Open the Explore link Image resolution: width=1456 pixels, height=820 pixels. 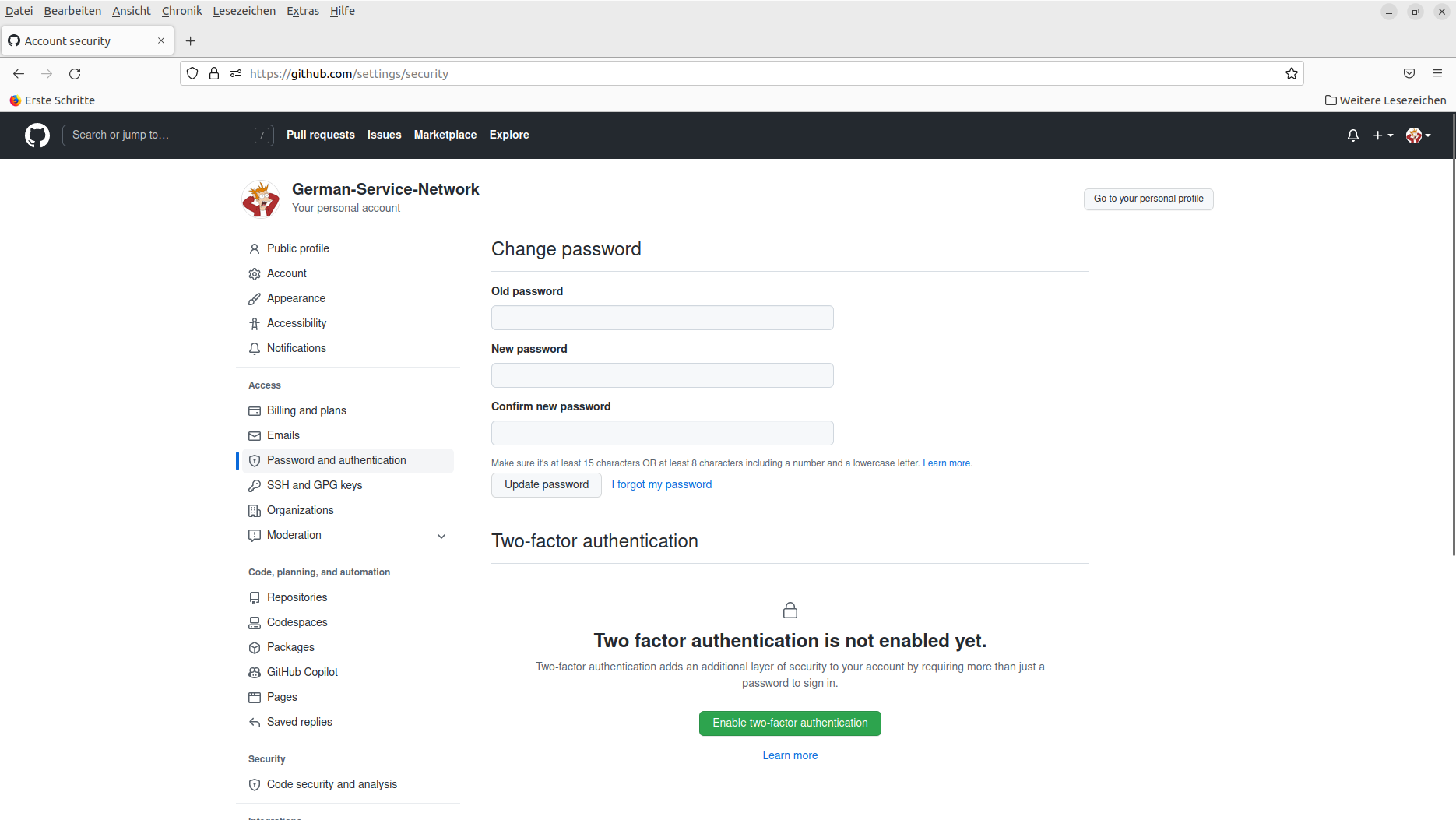click(x=509, y=135)
